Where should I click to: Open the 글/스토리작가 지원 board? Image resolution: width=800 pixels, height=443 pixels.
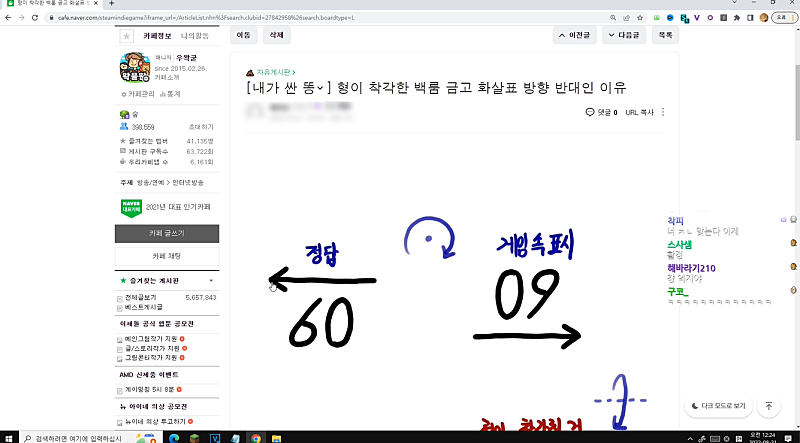coord(152,348)
